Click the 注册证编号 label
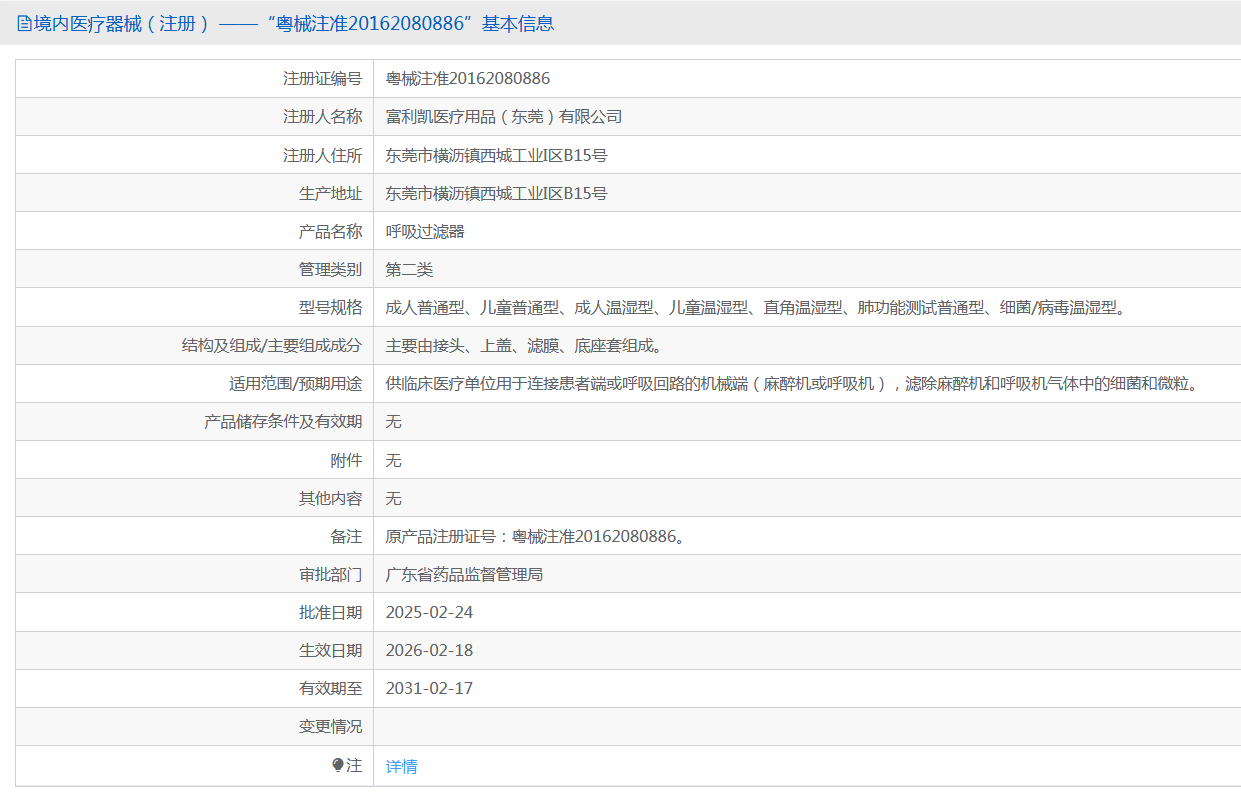The height and width of the screenshot is (793, 1241). pos(322,78)
